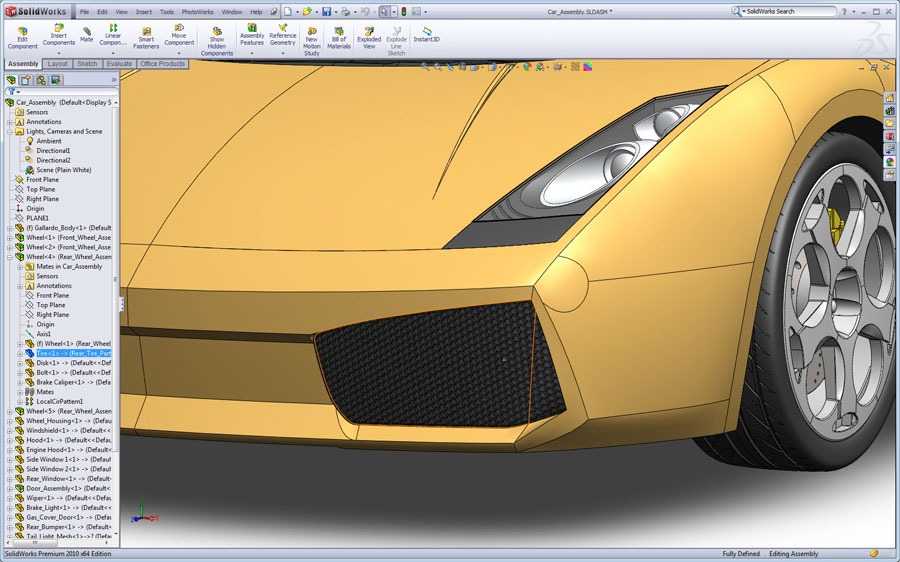900x562 pixels.
Task: Select the Mate tool
Action: pyautogui.click(x=87, y=34)
